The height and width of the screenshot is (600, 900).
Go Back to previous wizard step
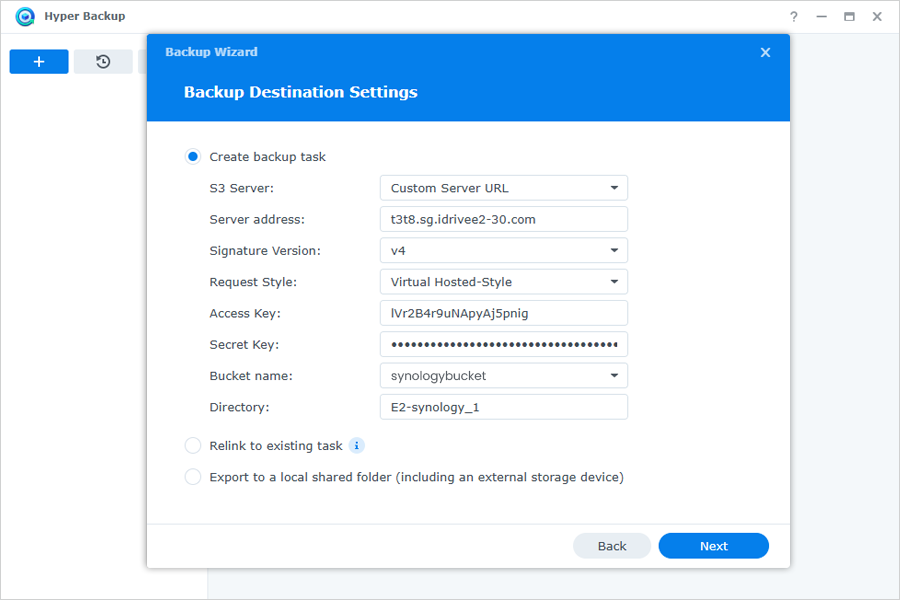pyautogui.click(x=612, y=546)
